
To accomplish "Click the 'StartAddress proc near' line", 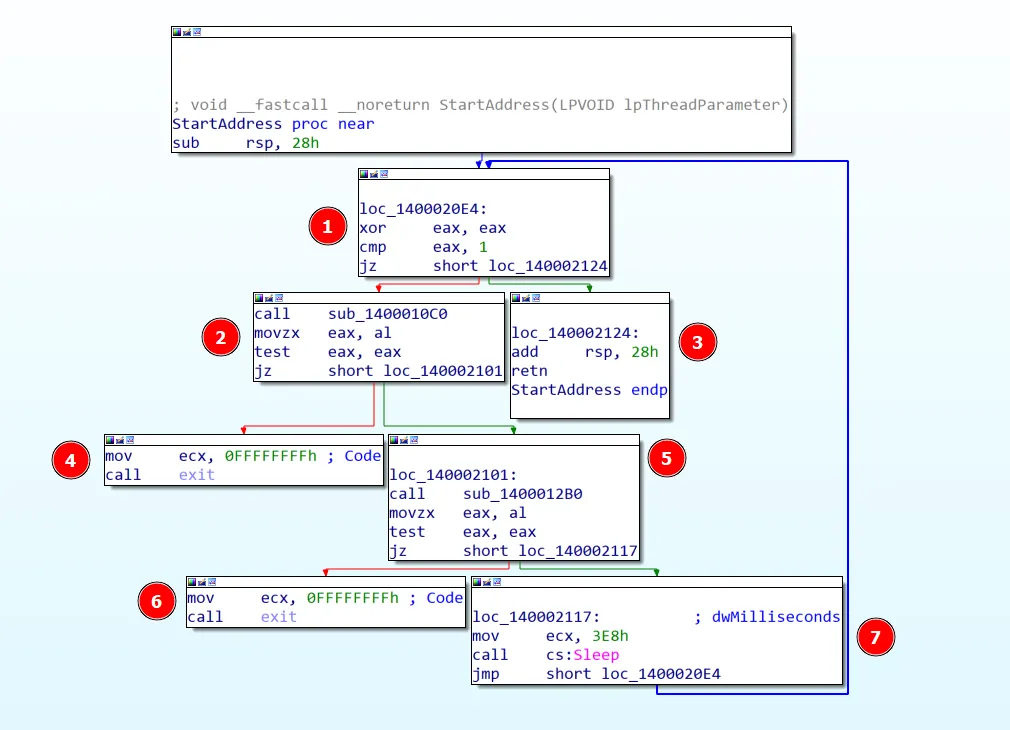I will 273,124.
